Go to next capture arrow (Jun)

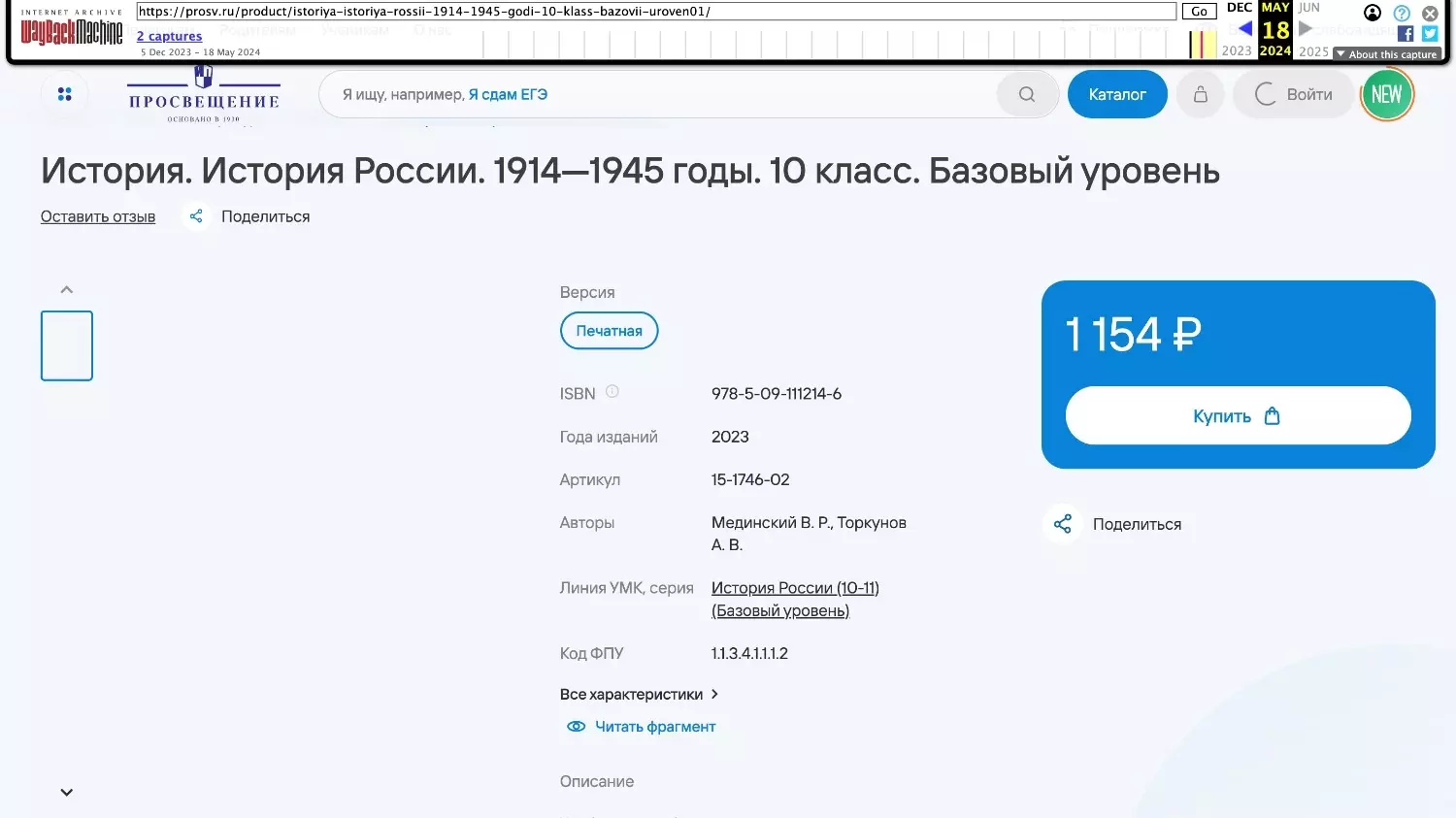tap(1306, 29)
